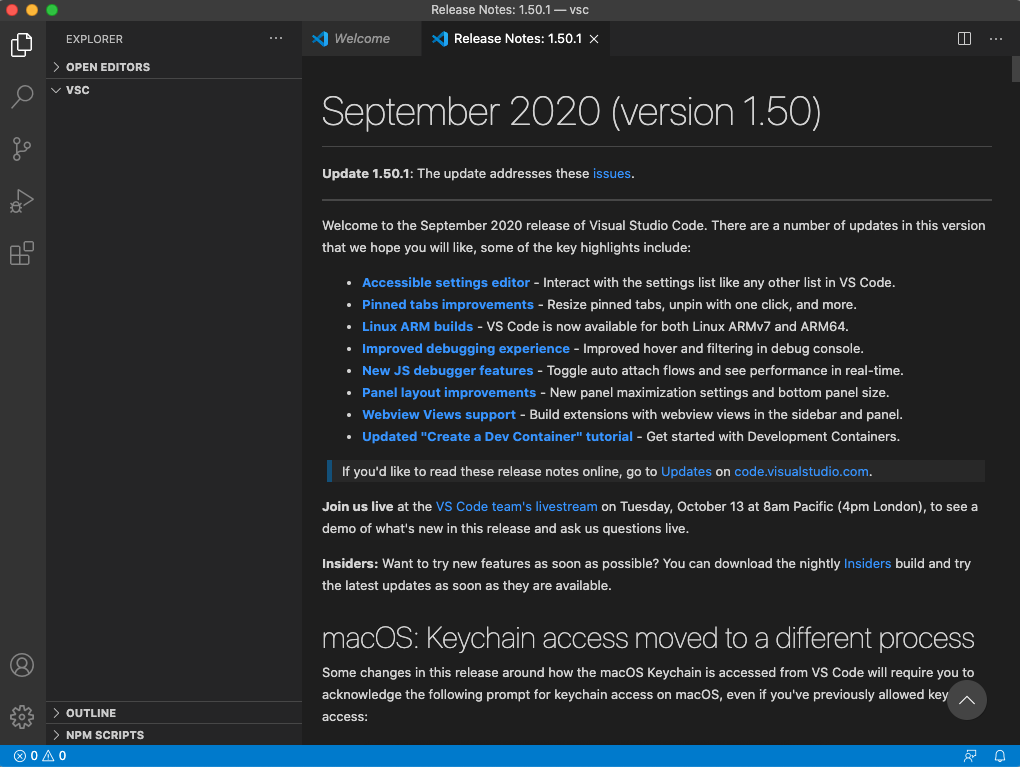Viewport: 1020px width, 767px height.
Task: Open Updated Create a Dev Container tutorial link
Action: pos(497,437)
